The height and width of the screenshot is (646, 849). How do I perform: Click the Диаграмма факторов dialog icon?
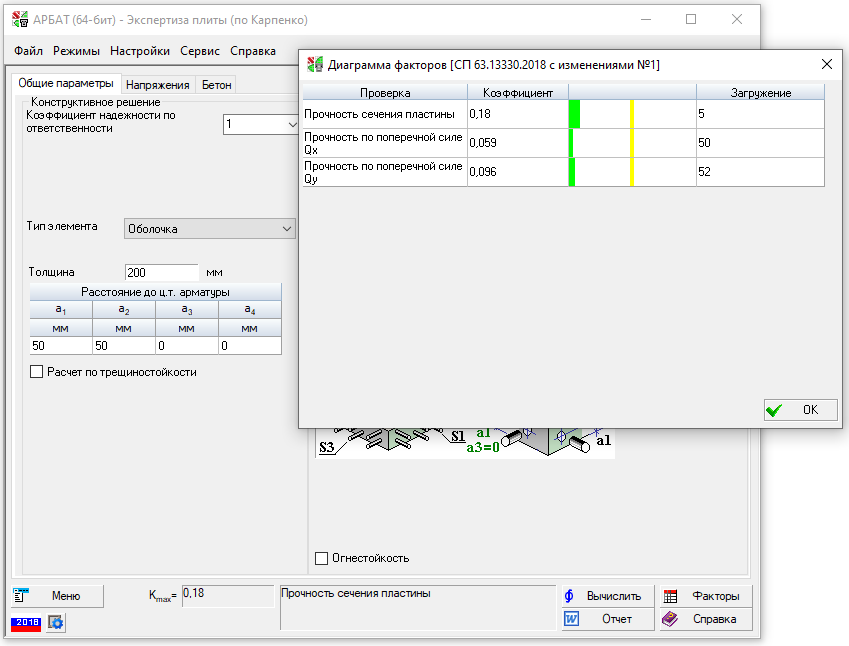[315, 64]
